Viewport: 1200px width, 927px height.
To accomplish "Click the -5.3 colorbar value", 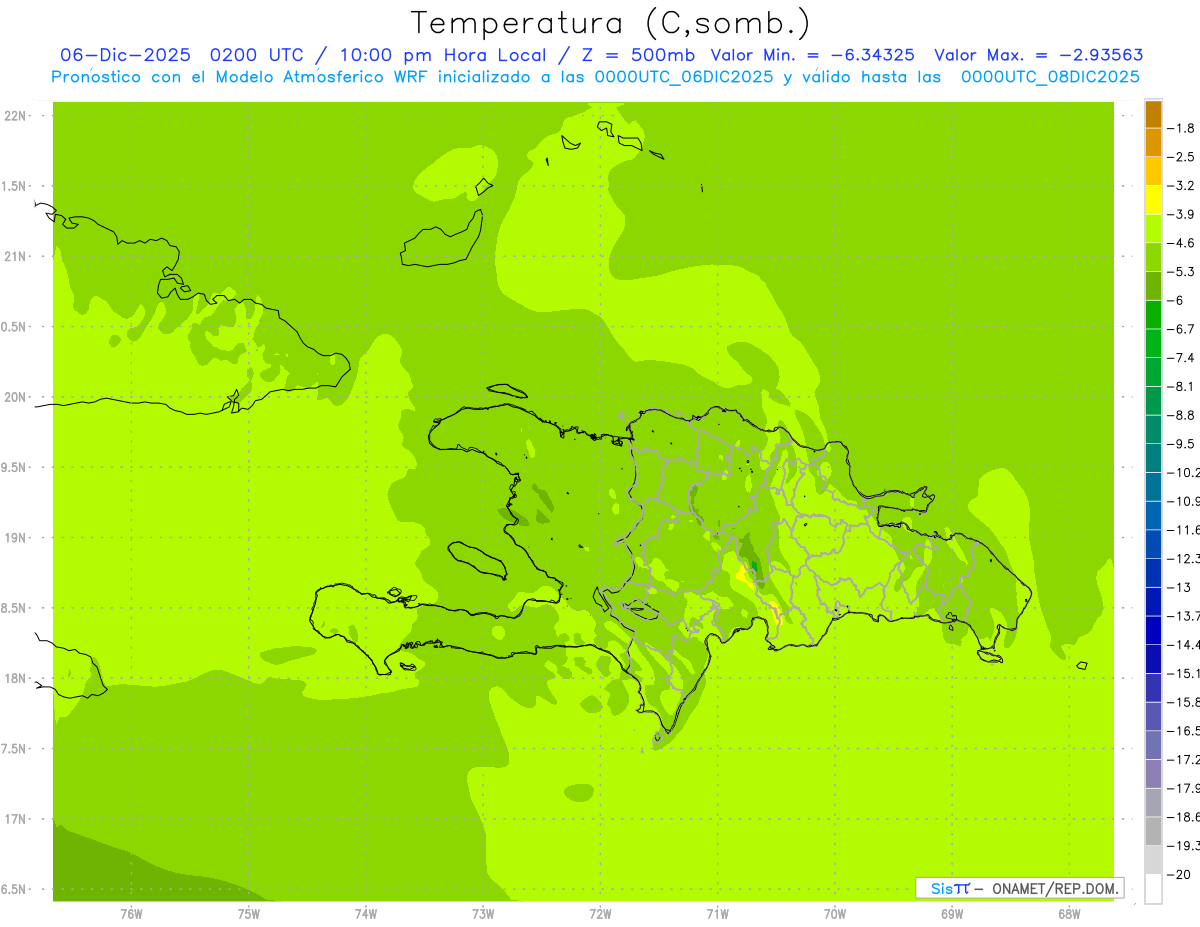I will (x=1181, y=272).
